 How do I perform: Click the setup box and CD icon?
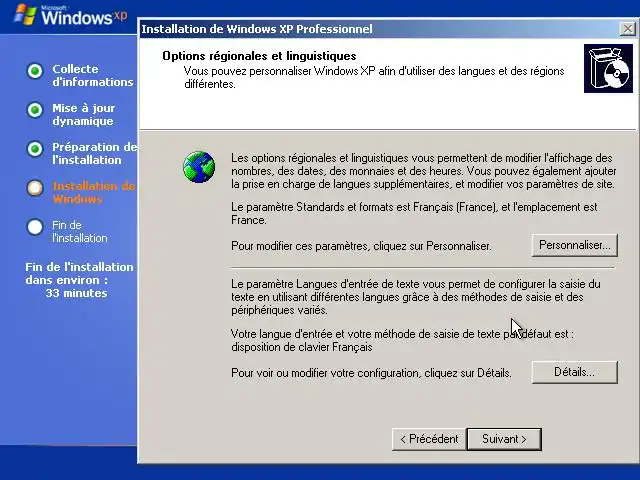click(x=608, y=69)
